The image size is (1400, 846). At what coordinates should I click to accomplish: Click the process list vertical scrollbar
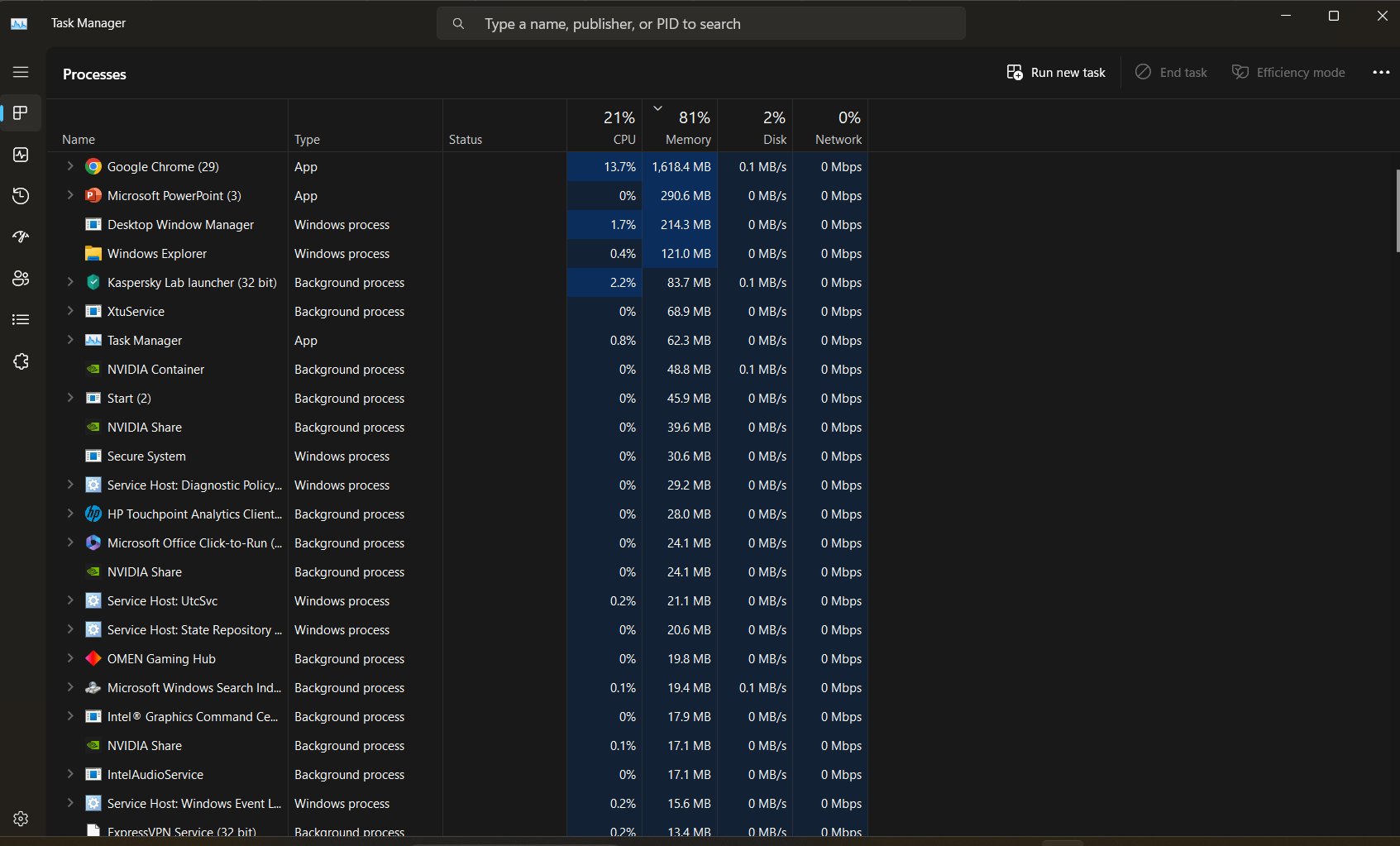(1397, 211)
